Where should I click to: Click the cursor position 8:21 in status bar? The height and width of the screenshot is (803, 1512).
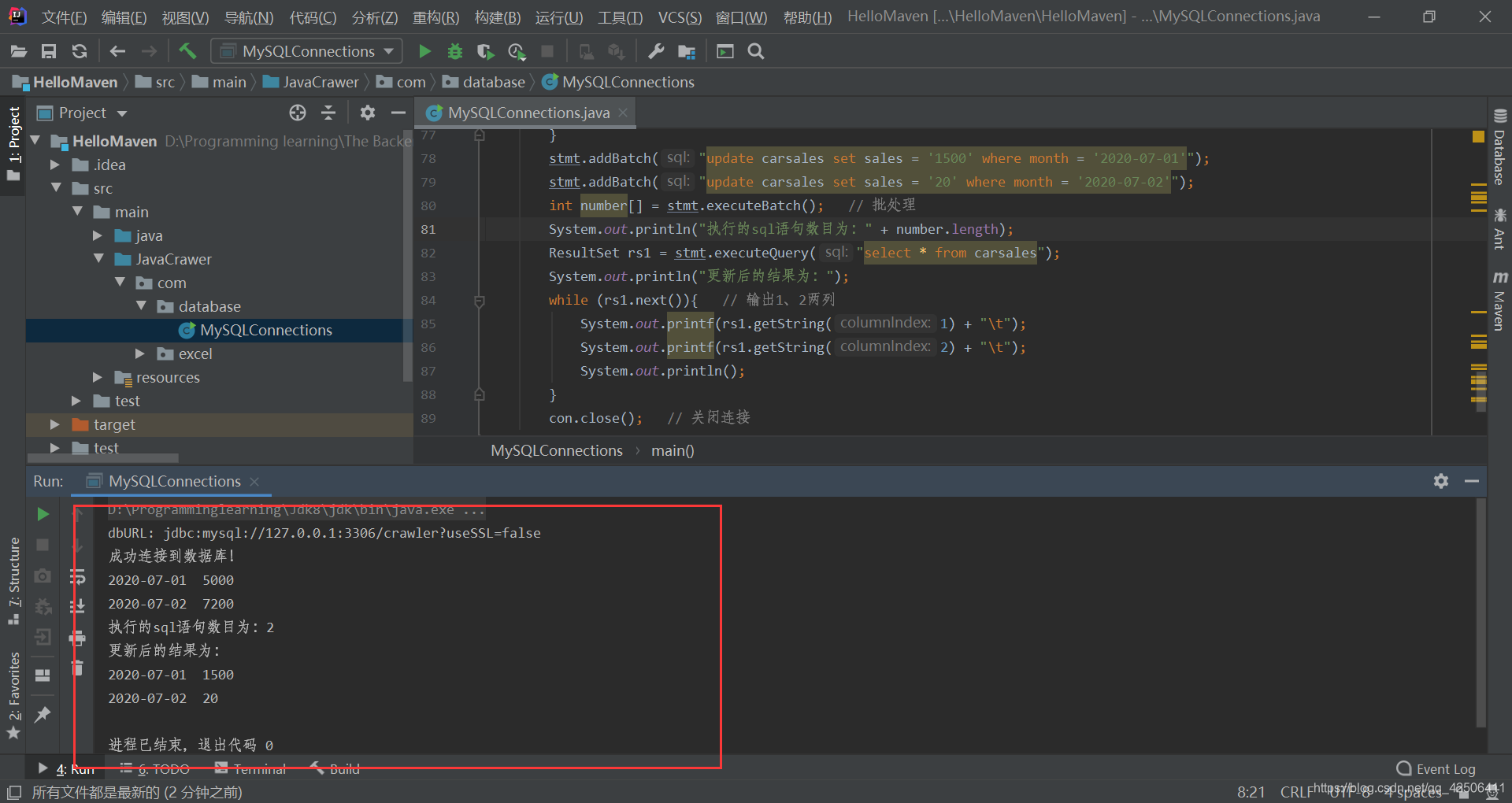1251,792
